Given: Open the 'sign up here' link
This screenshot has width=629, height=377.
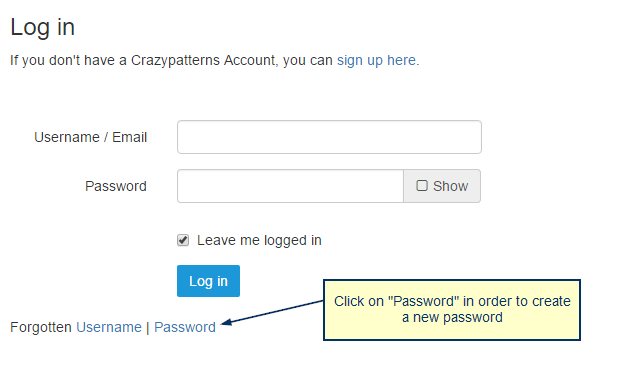Looking at the screenshot, I should 376,60.
